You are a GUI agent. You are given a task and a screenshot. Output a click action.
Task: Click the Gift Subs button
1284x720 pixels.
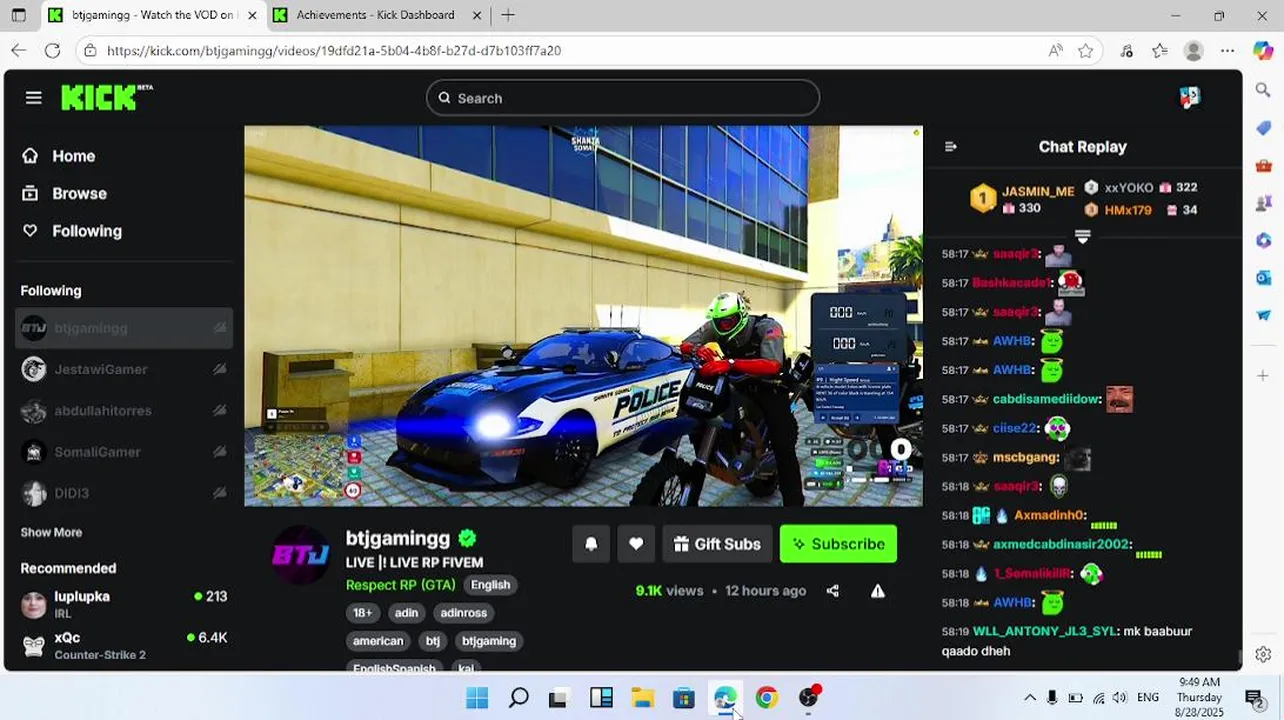717,544
